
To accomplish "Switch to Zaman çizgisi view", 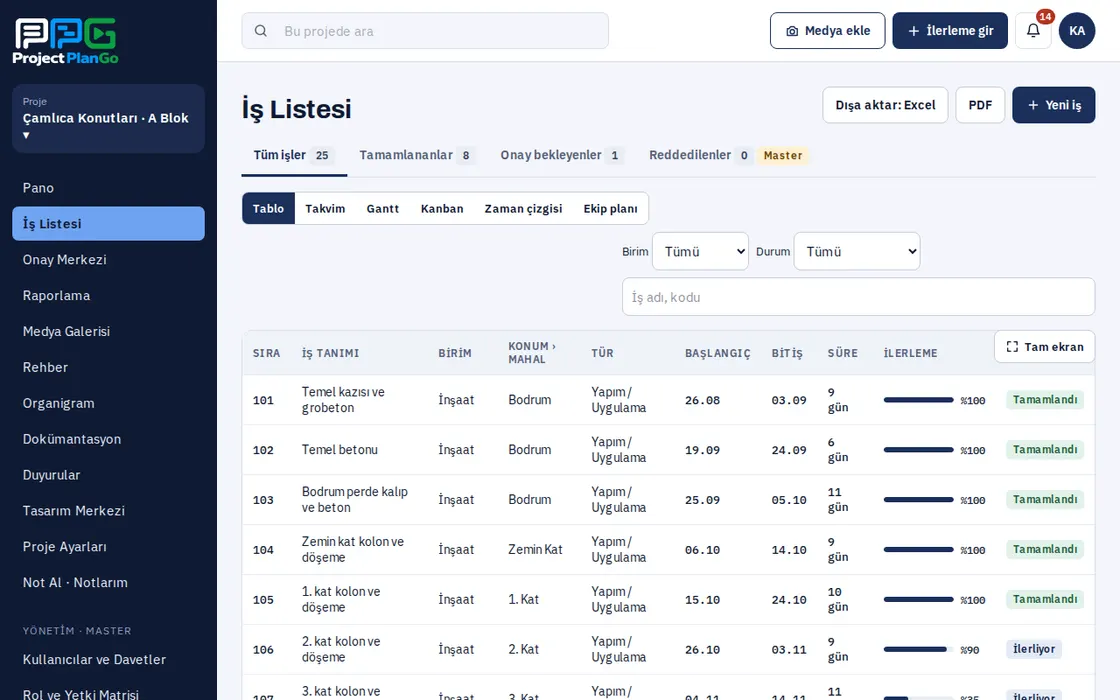I will [x=524, y=209].
